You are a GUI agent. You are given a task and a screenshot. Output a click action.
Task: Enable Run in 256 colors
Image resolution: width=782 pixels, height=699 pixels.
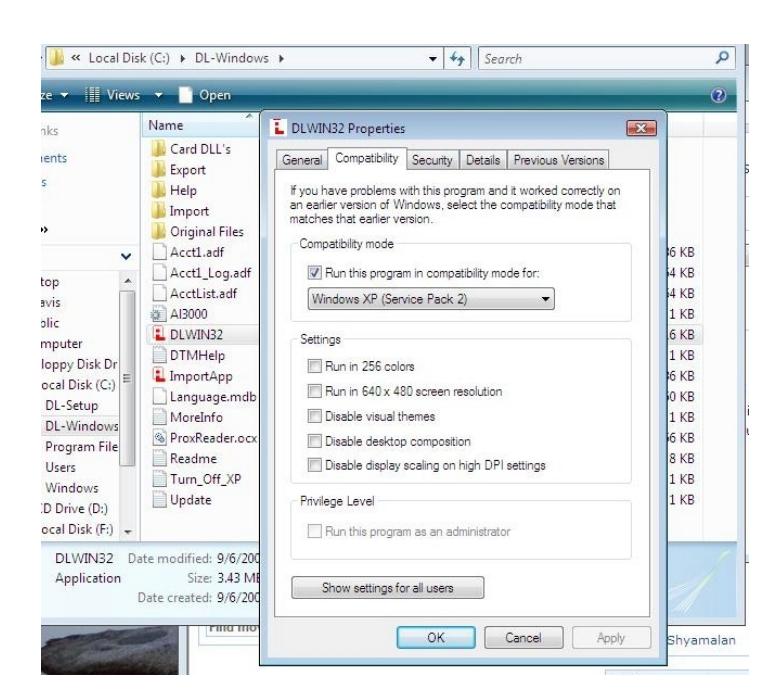tap(314, 366)
